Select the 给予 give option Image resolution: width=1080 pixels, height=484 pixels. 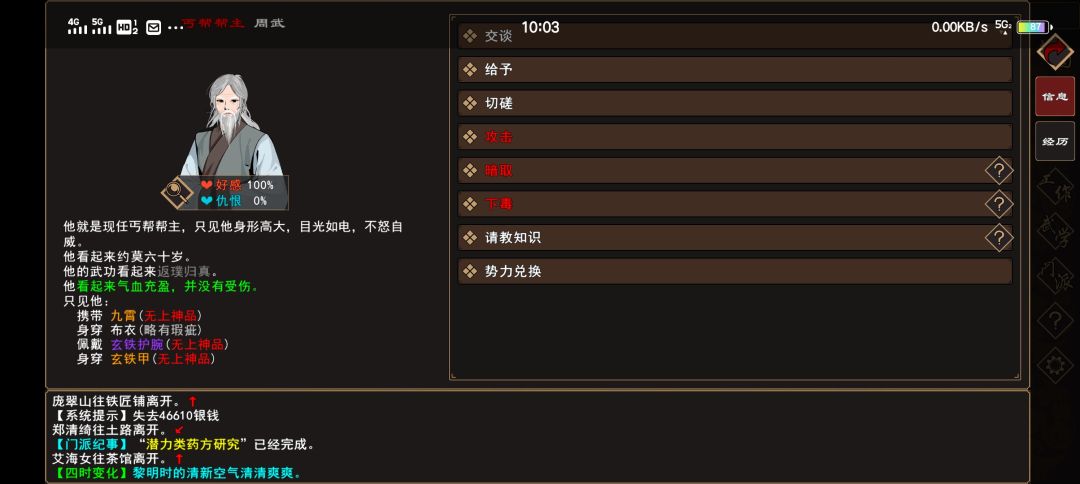pyautogui.click(x=735, y=70)
